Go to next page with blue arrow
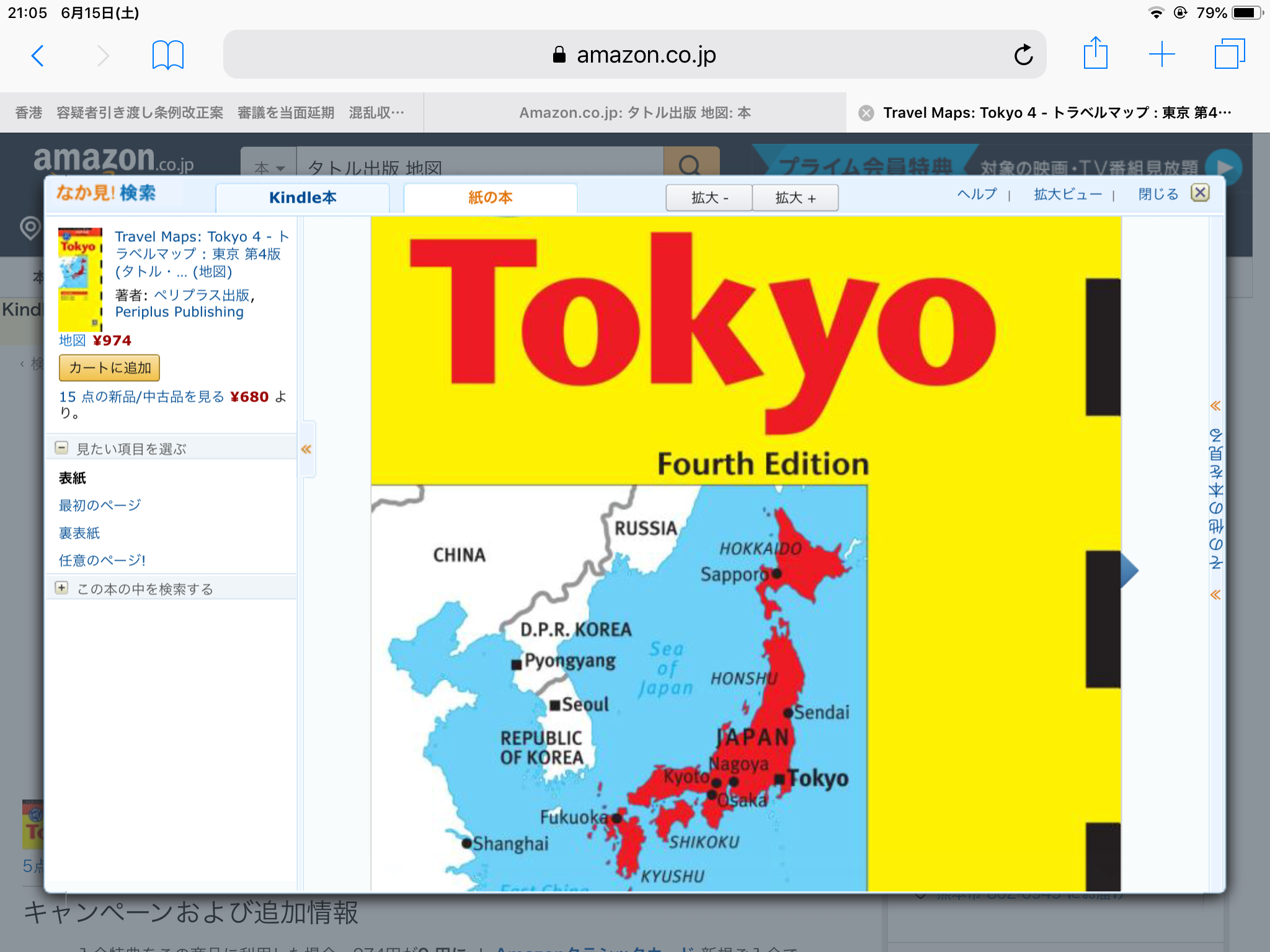1270x952 pixels. pos(1129,570)
